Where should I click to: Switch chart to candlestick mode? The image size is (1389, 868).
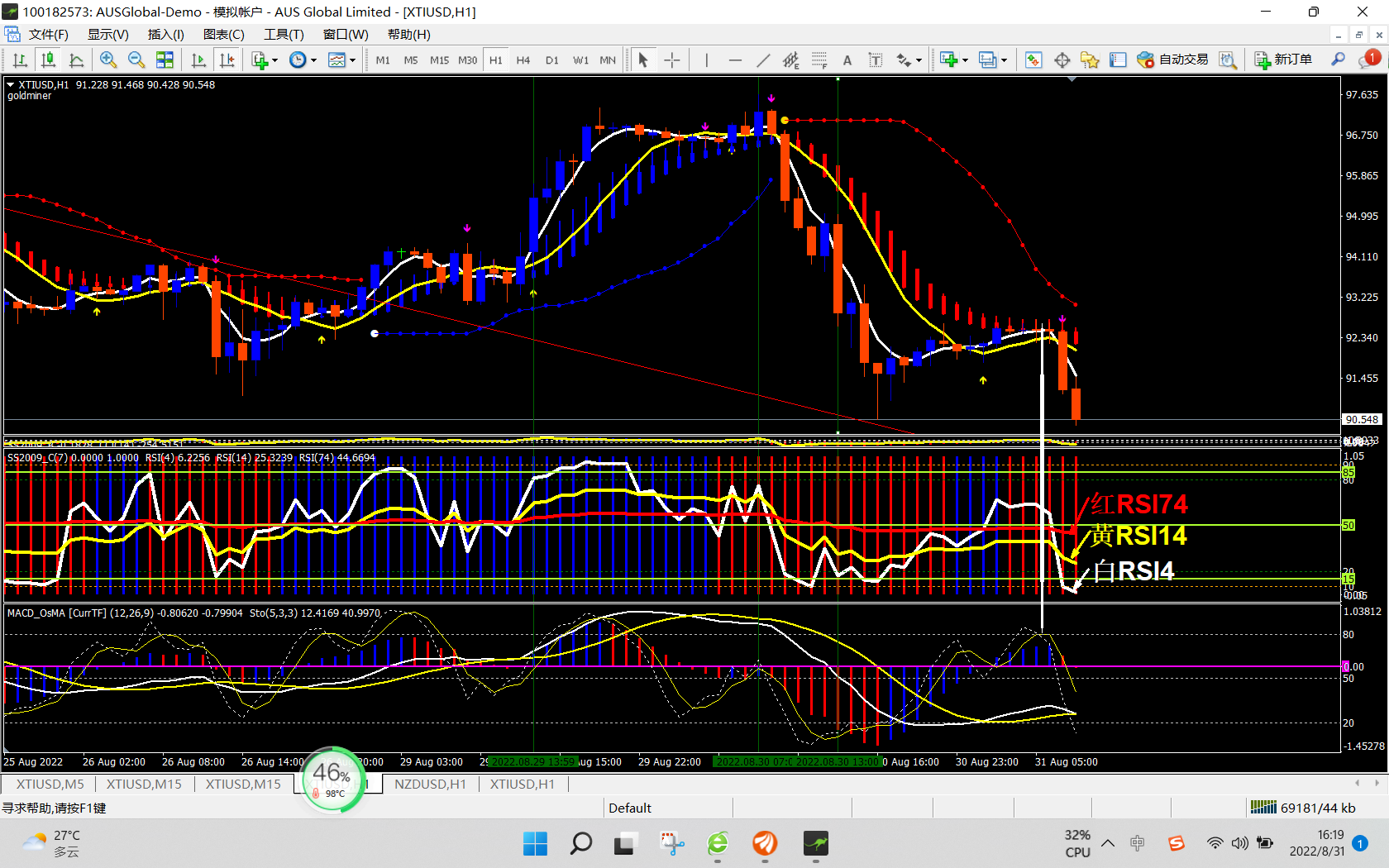click(x=49, y=60)
